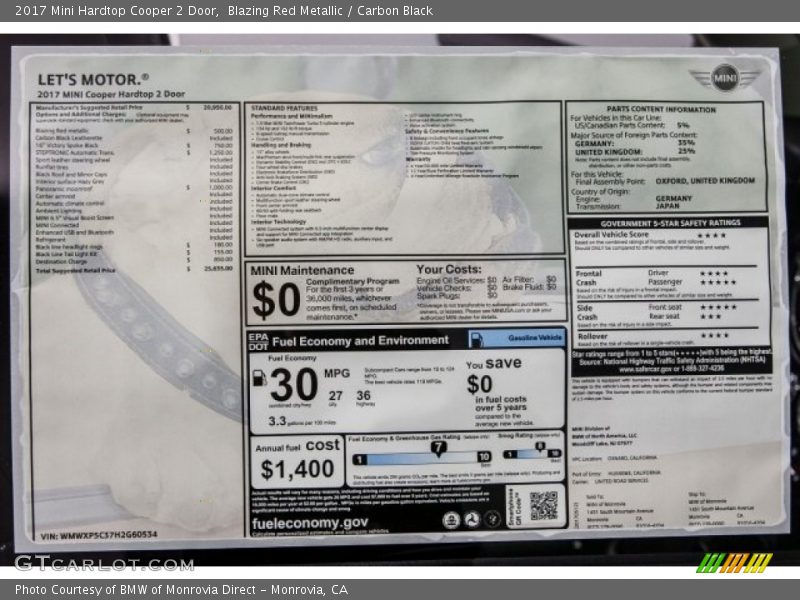This screenshot has height=600, width=800.
Task: Select the VIN: WMWXP5C37H2G60534 text
Action: pos(99,535)
